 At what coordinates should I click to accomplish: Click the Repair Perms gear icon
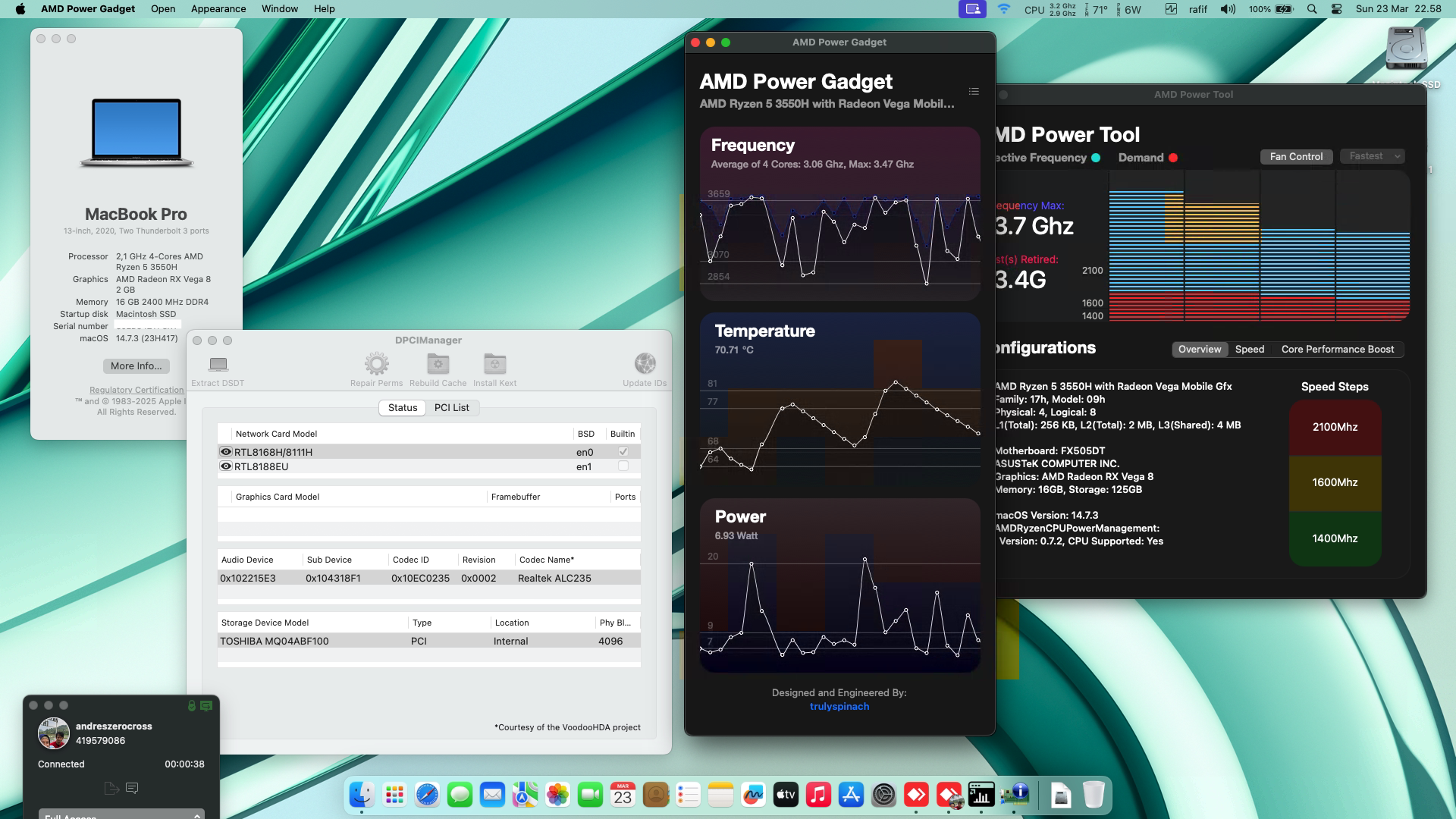pos(377,364)
